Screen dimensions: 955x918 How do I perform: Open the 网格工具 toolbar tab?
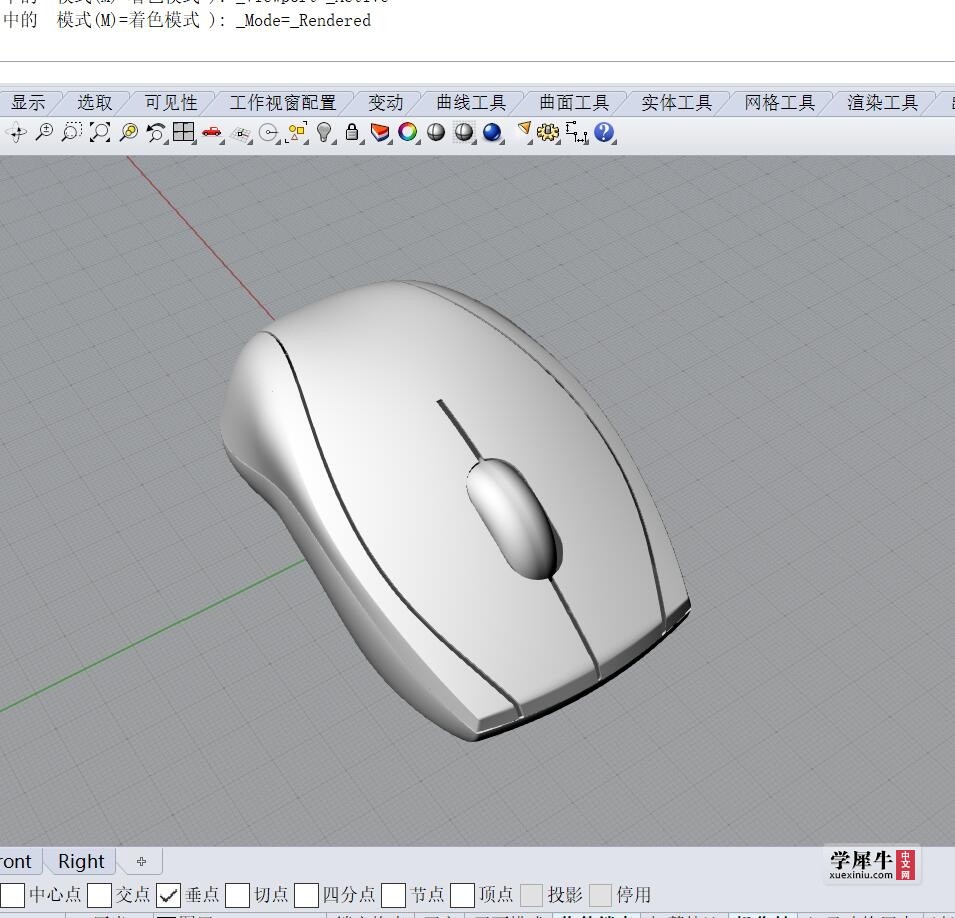pyautogui.click(x=780, y=102)
